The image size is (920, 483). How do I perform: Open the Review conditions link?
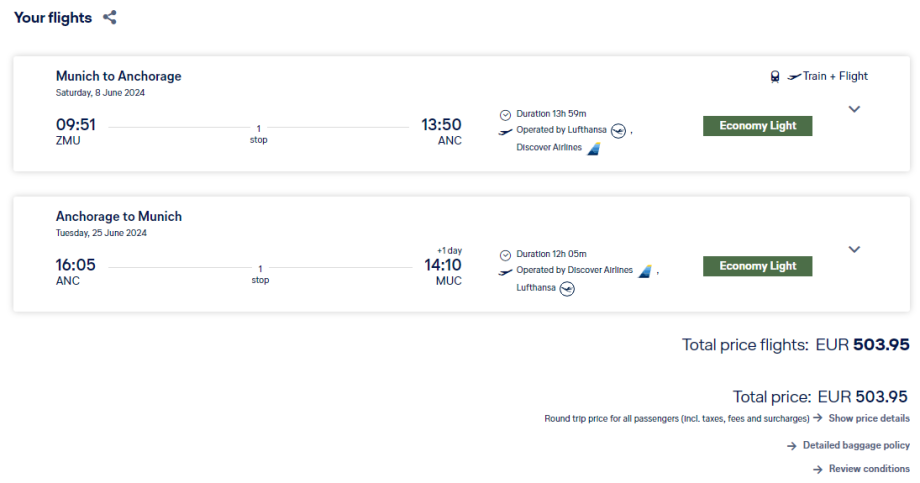pos(869,469)
